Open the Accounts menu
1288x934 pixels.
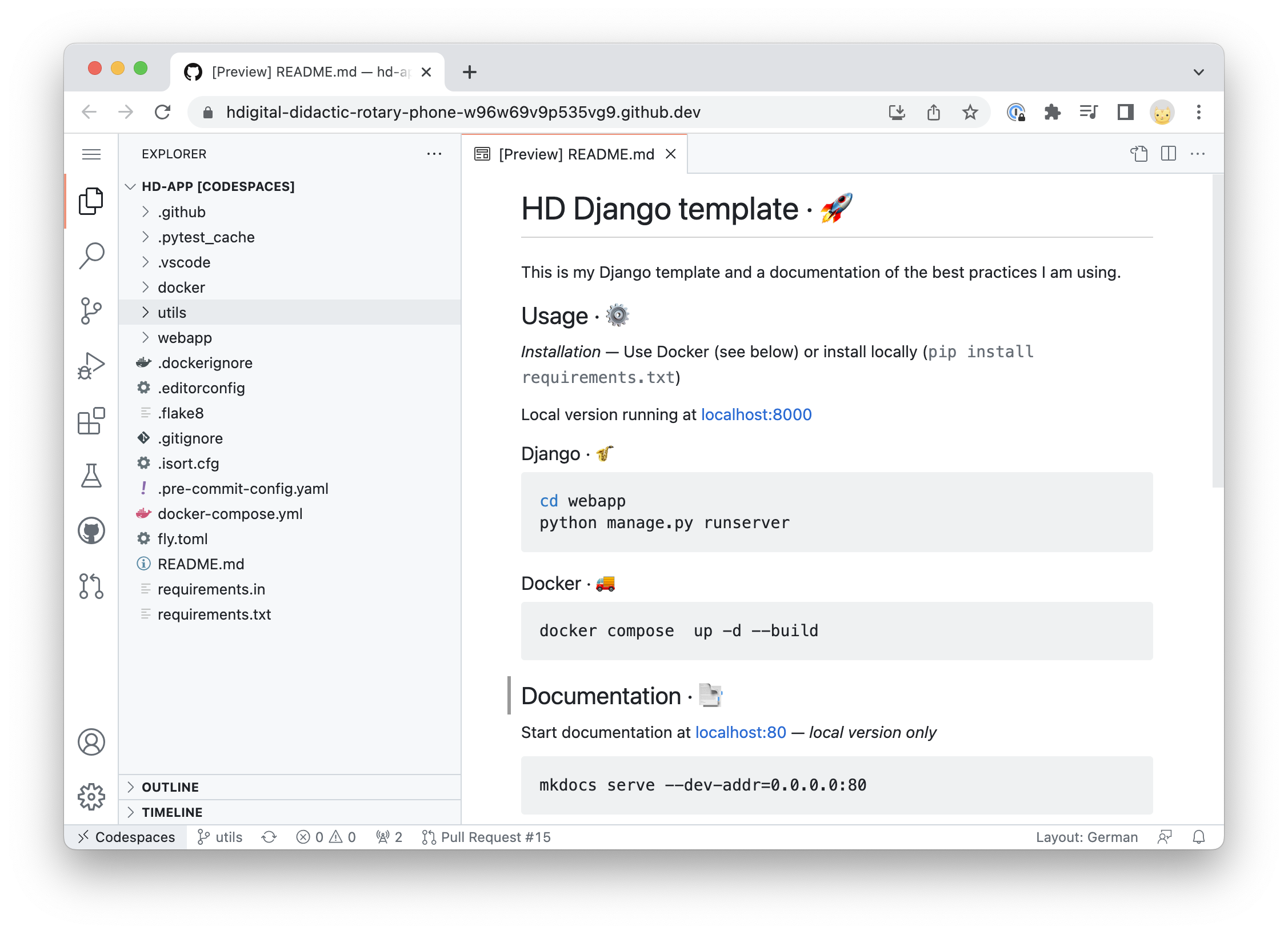(91, 742)
